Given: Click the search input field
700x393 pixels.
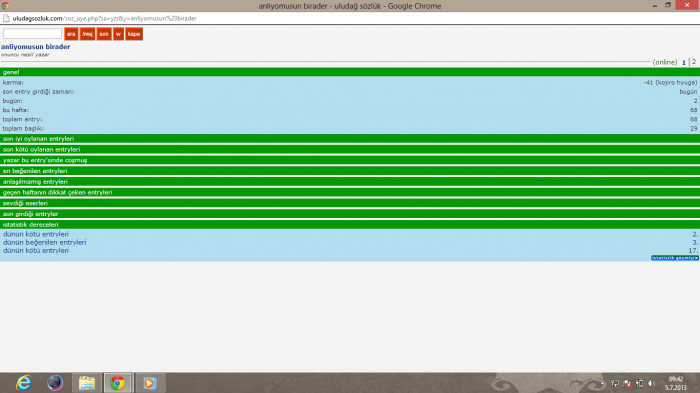Looking at the screenshot, I should [x=32, y=34].
